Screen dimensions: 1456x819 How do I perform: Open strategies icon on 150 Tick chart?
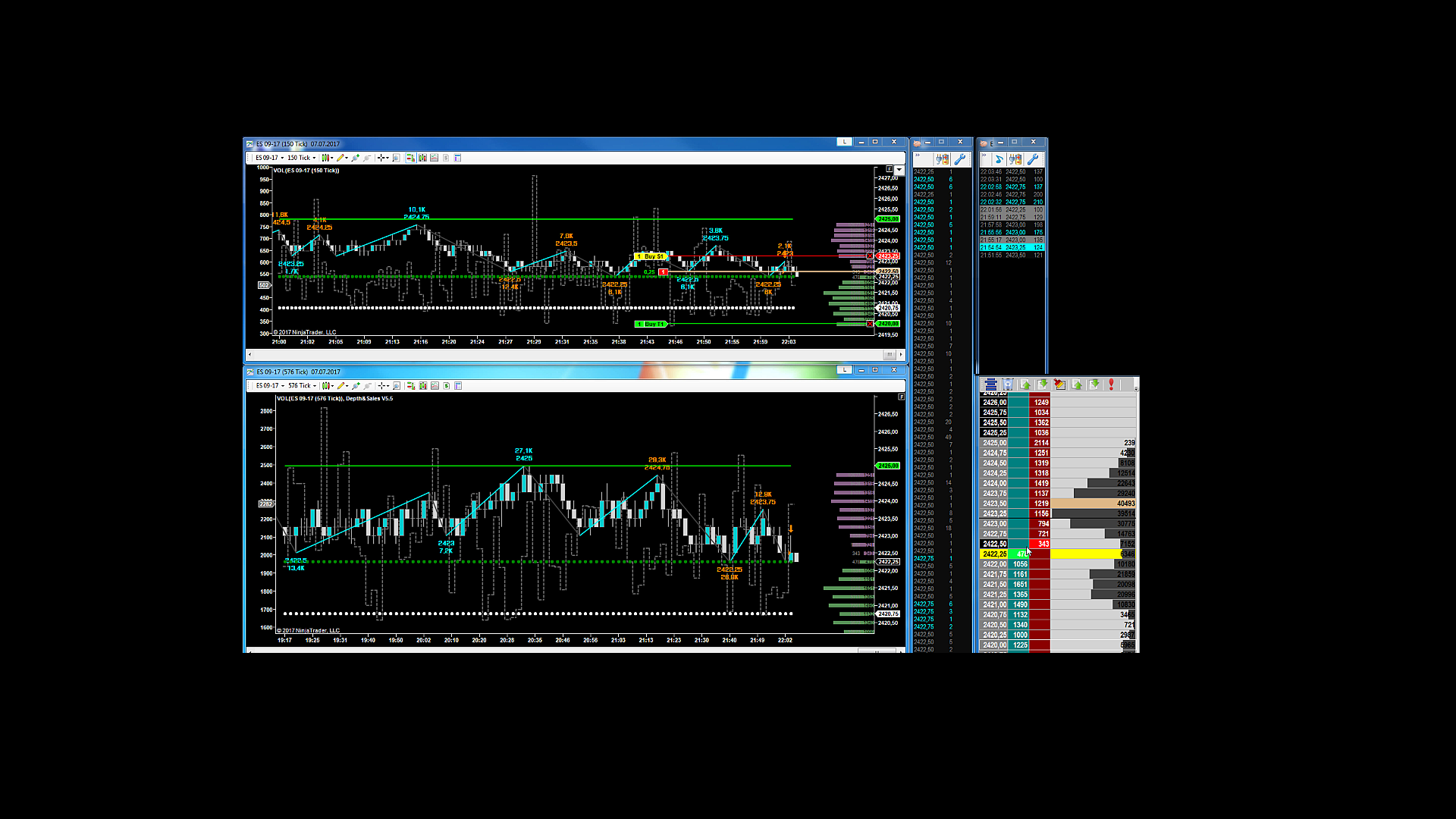[446, 158]
